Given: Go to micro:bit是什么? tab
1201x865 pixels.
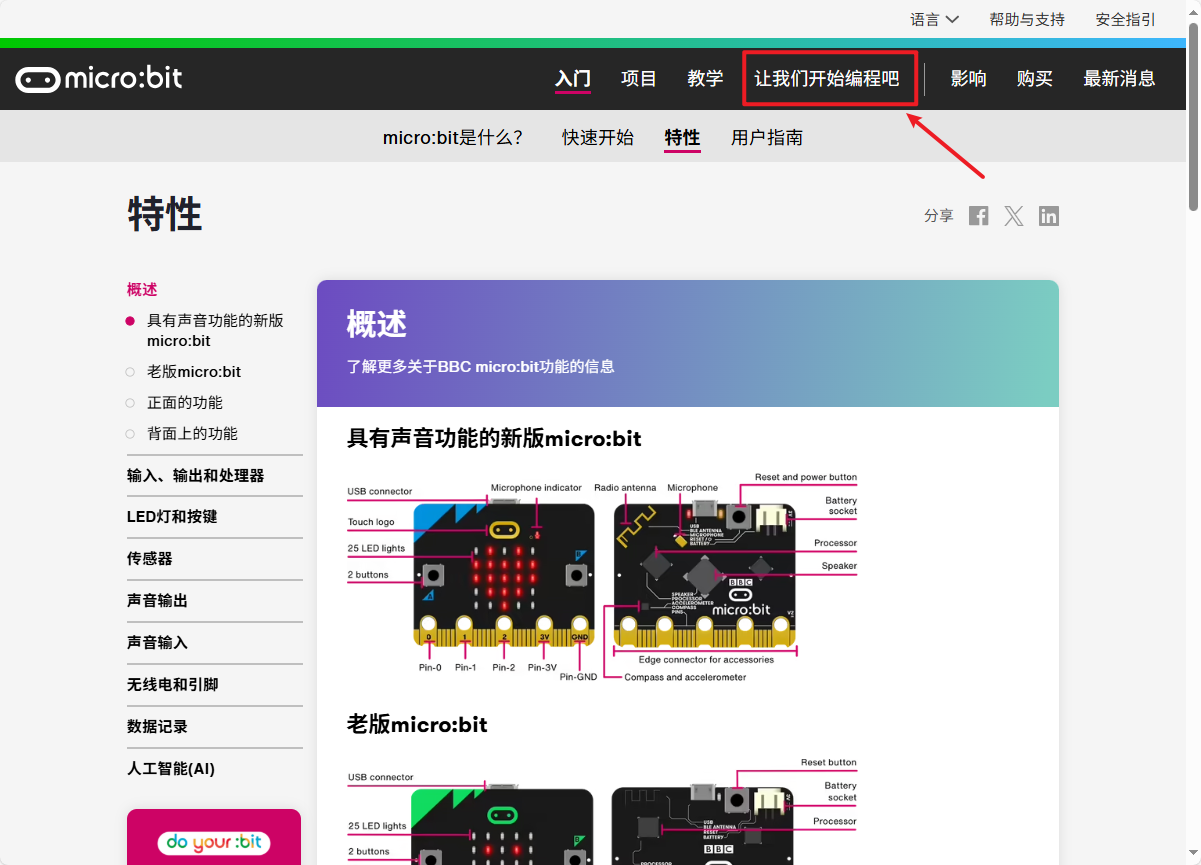Looking at the screenshot, I should (453, 138).
